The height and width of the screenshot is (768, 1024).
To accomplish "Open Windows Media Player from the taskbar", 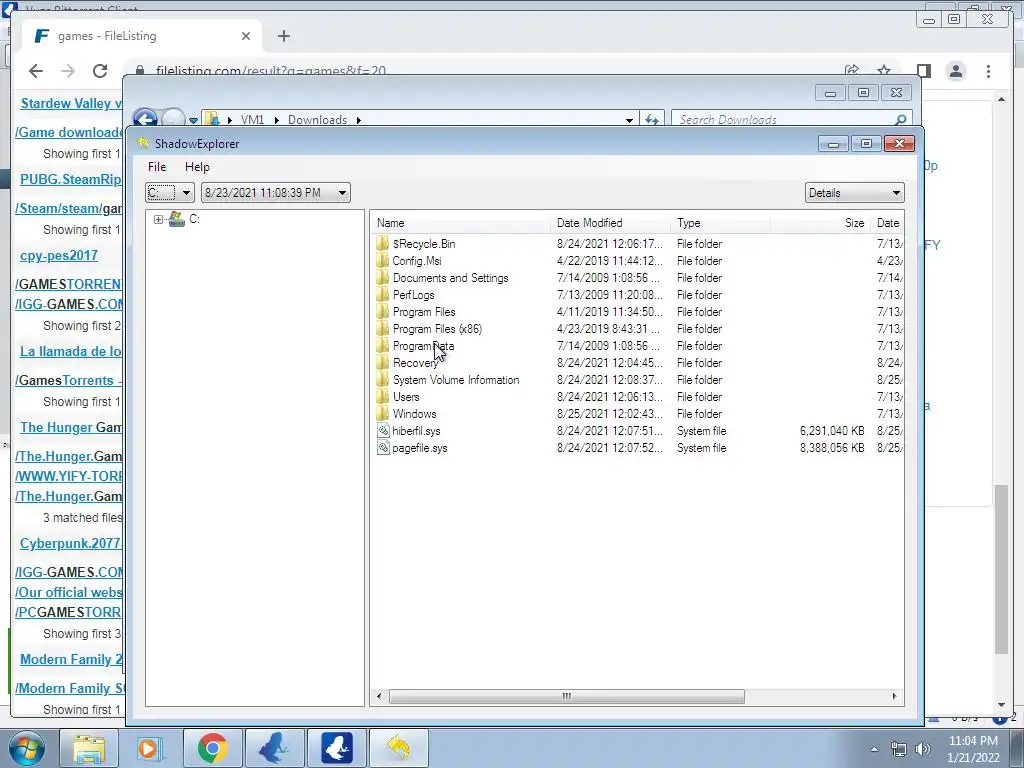I will coord(150,748).
